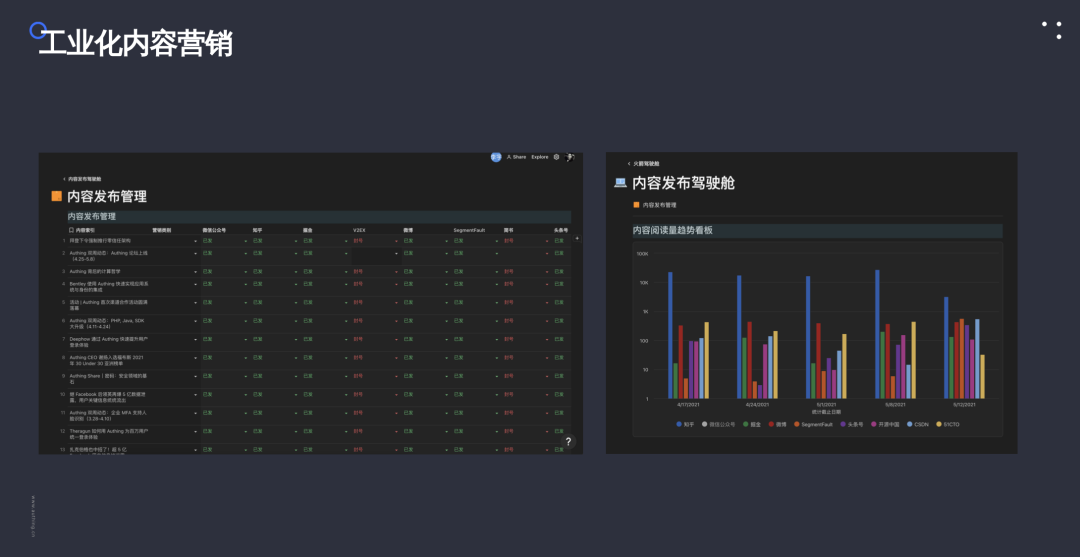Click the four-dot icon at slide corner
1080x557 pixels.
[1052, 30]
